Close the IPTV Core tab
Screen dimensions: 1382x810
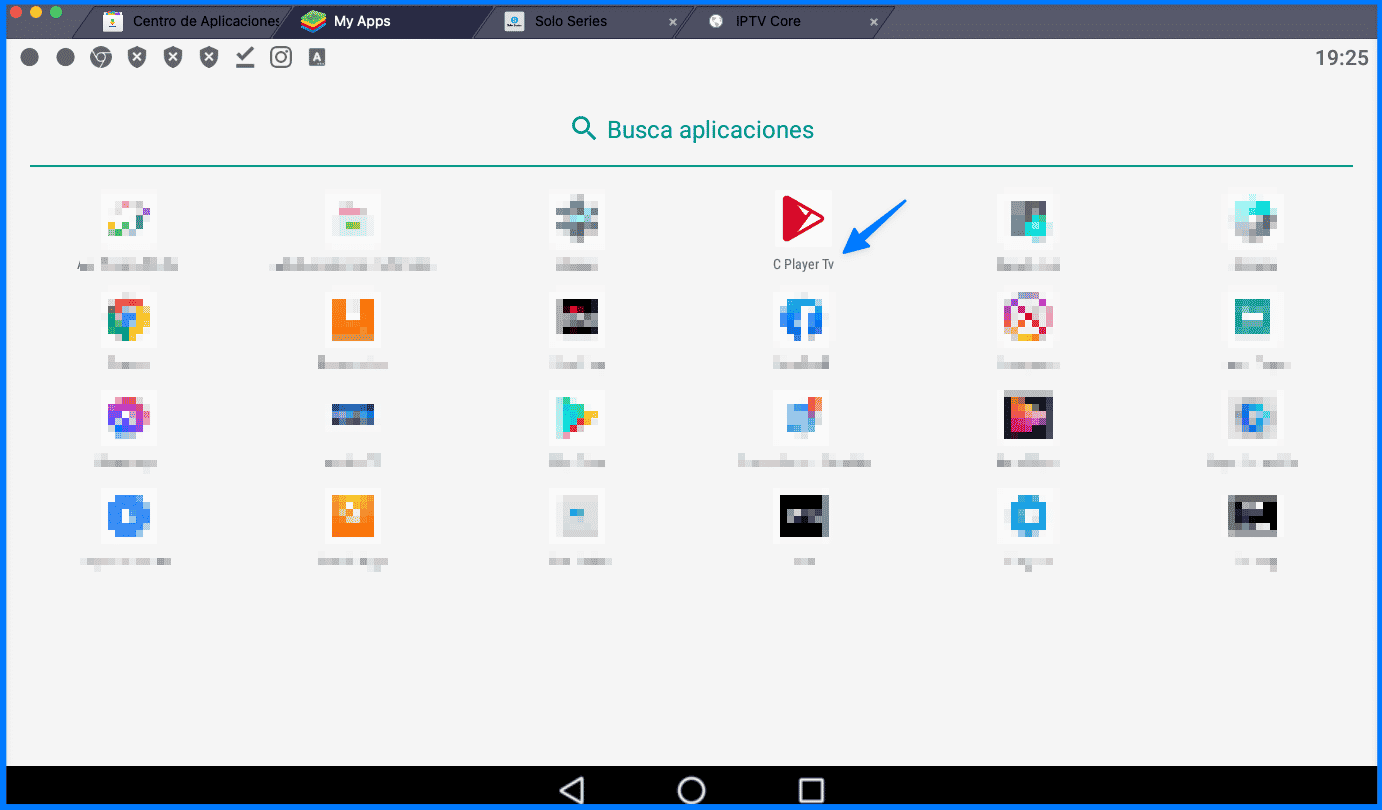(874, 21)
